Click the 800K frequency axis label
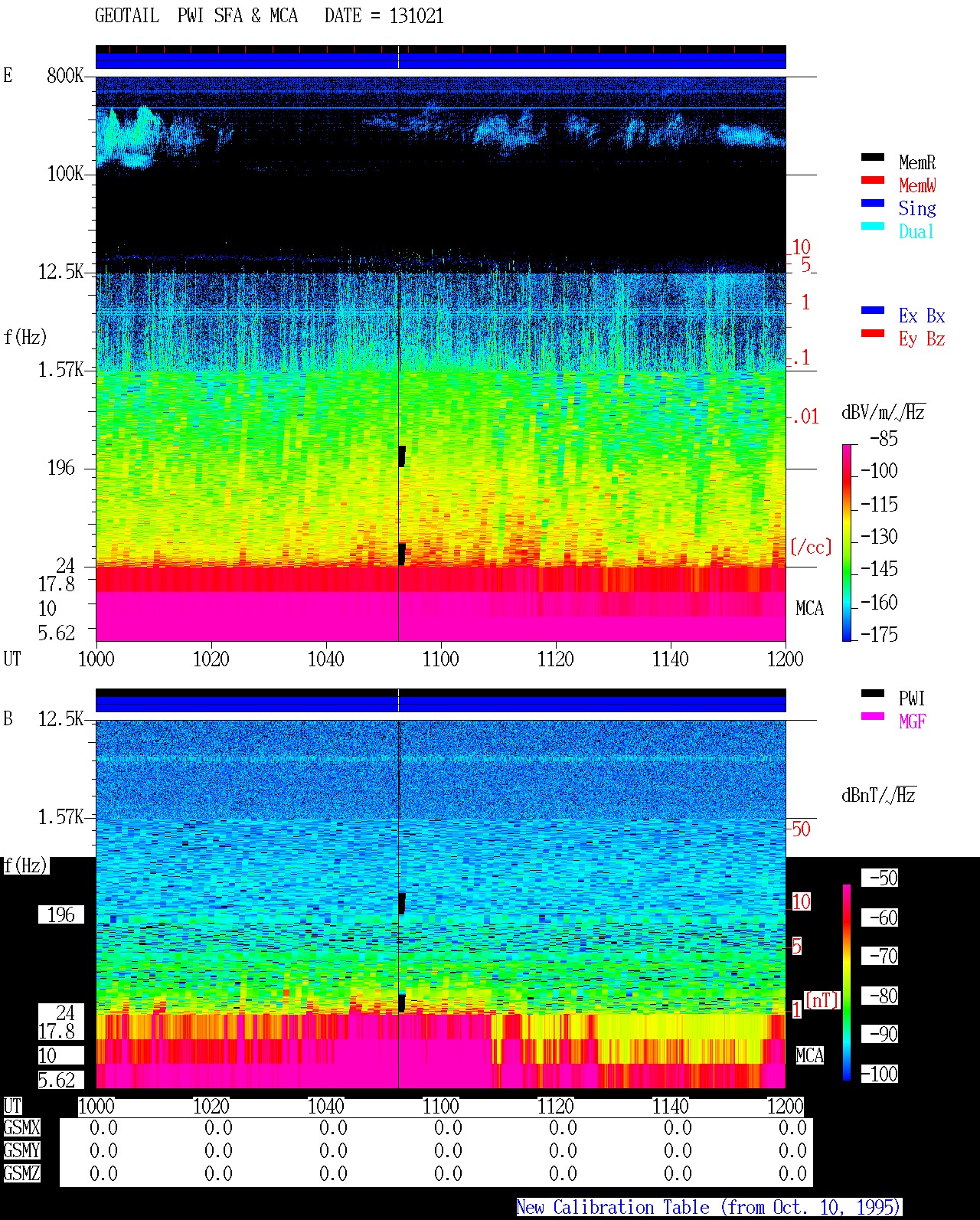Viewport: 980px width, 1220px height. [x=65, y=75]
